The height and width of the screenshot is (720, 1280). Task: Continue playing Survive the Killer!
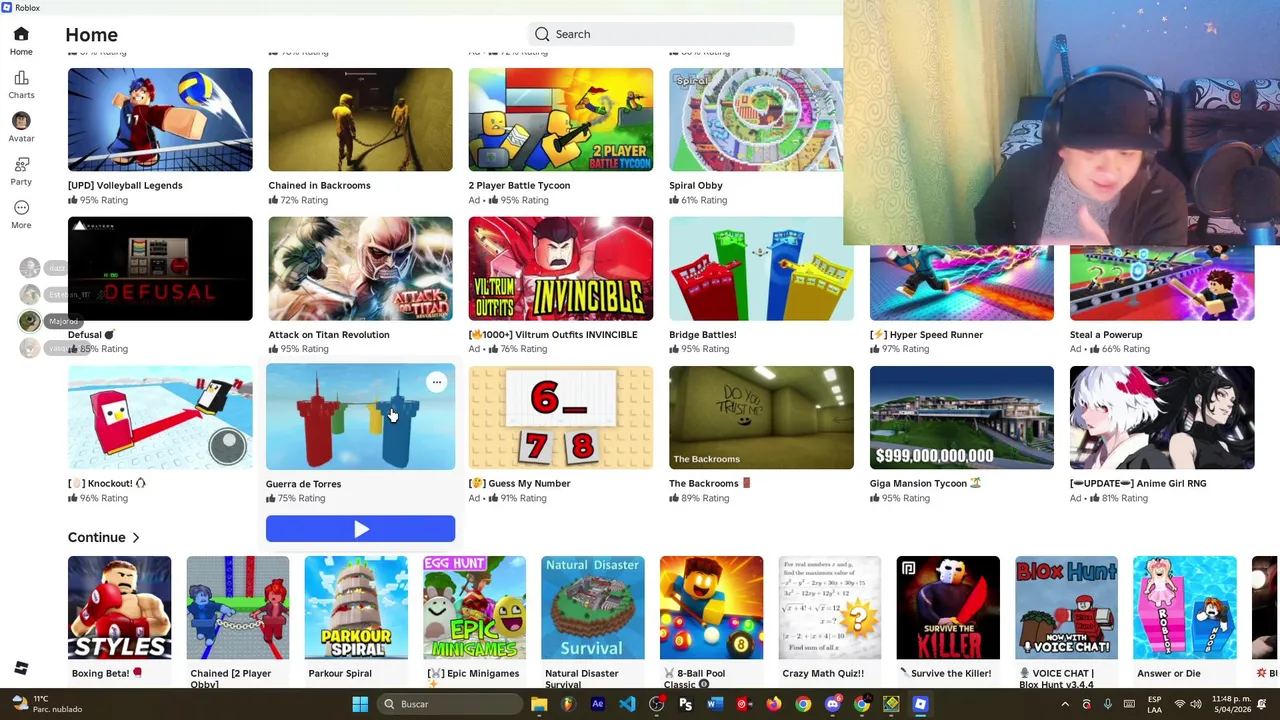(x=948, y=608)
